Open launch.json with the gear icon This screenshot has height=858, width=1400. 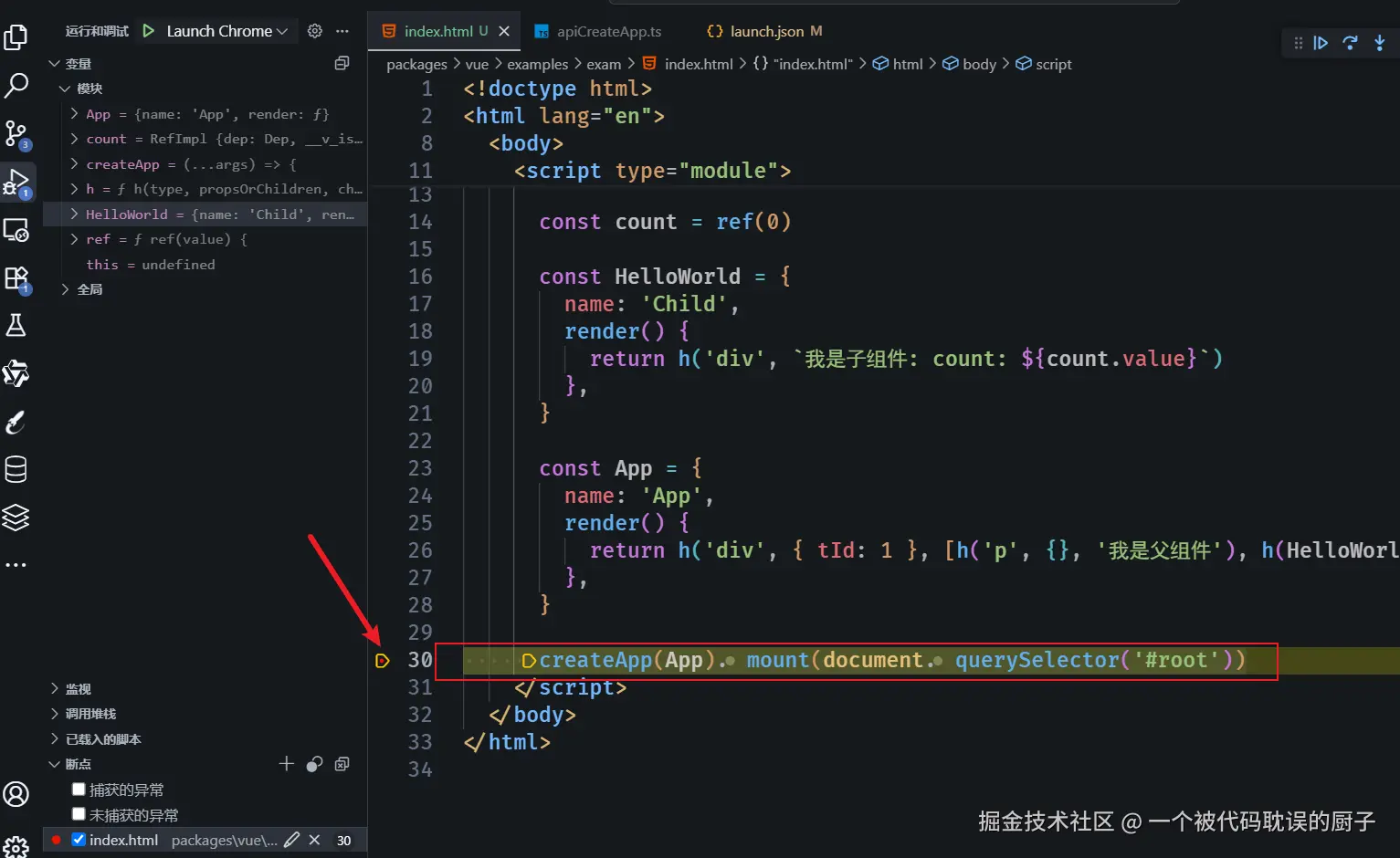[x=315, y=31]
